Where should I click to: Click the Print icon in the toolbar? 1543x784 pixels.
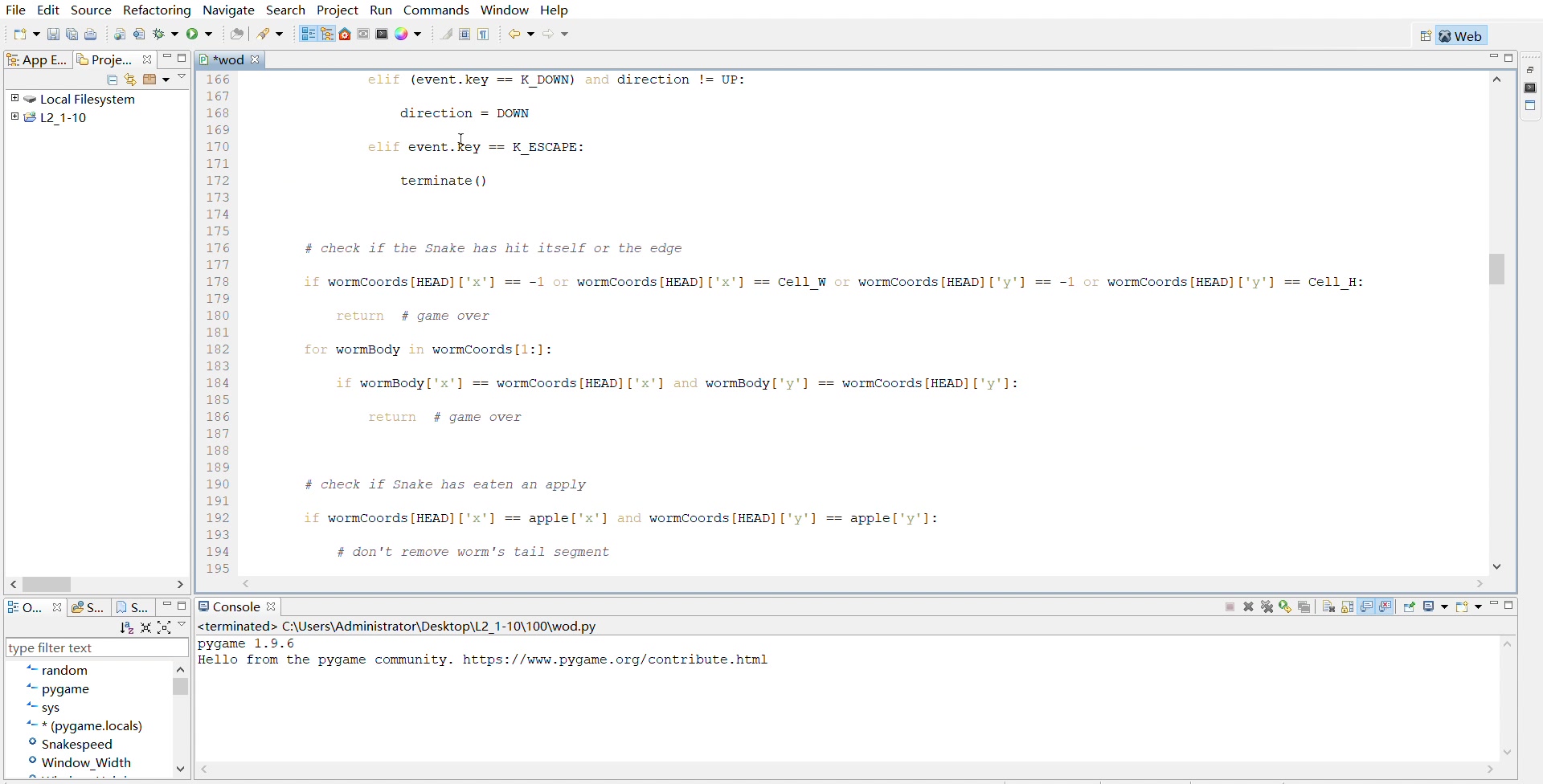click(x=92, y=35)
